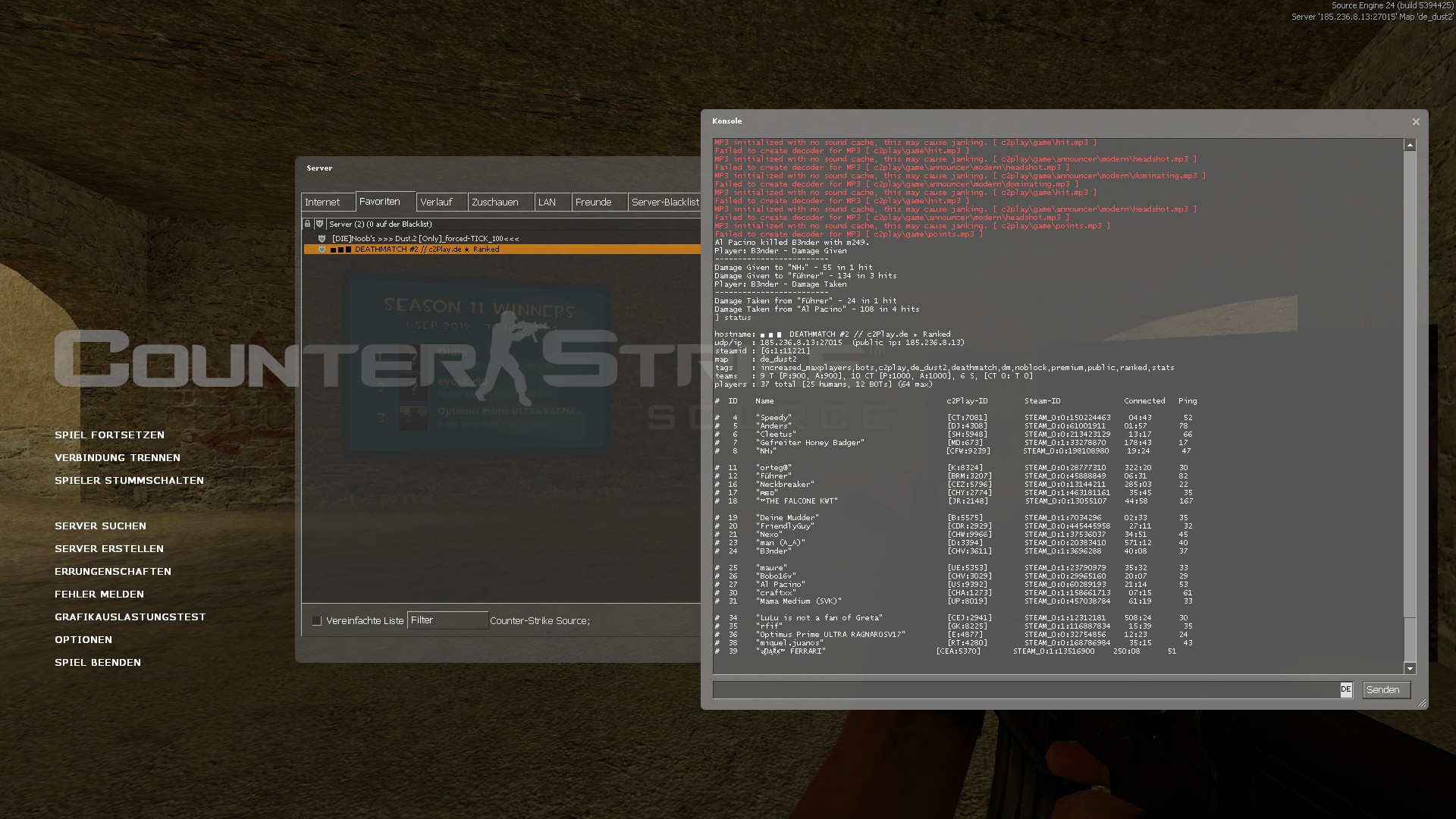Click console scrollbar down arrow
The width and height of the screenshot is (1456, 819).
1410,668
